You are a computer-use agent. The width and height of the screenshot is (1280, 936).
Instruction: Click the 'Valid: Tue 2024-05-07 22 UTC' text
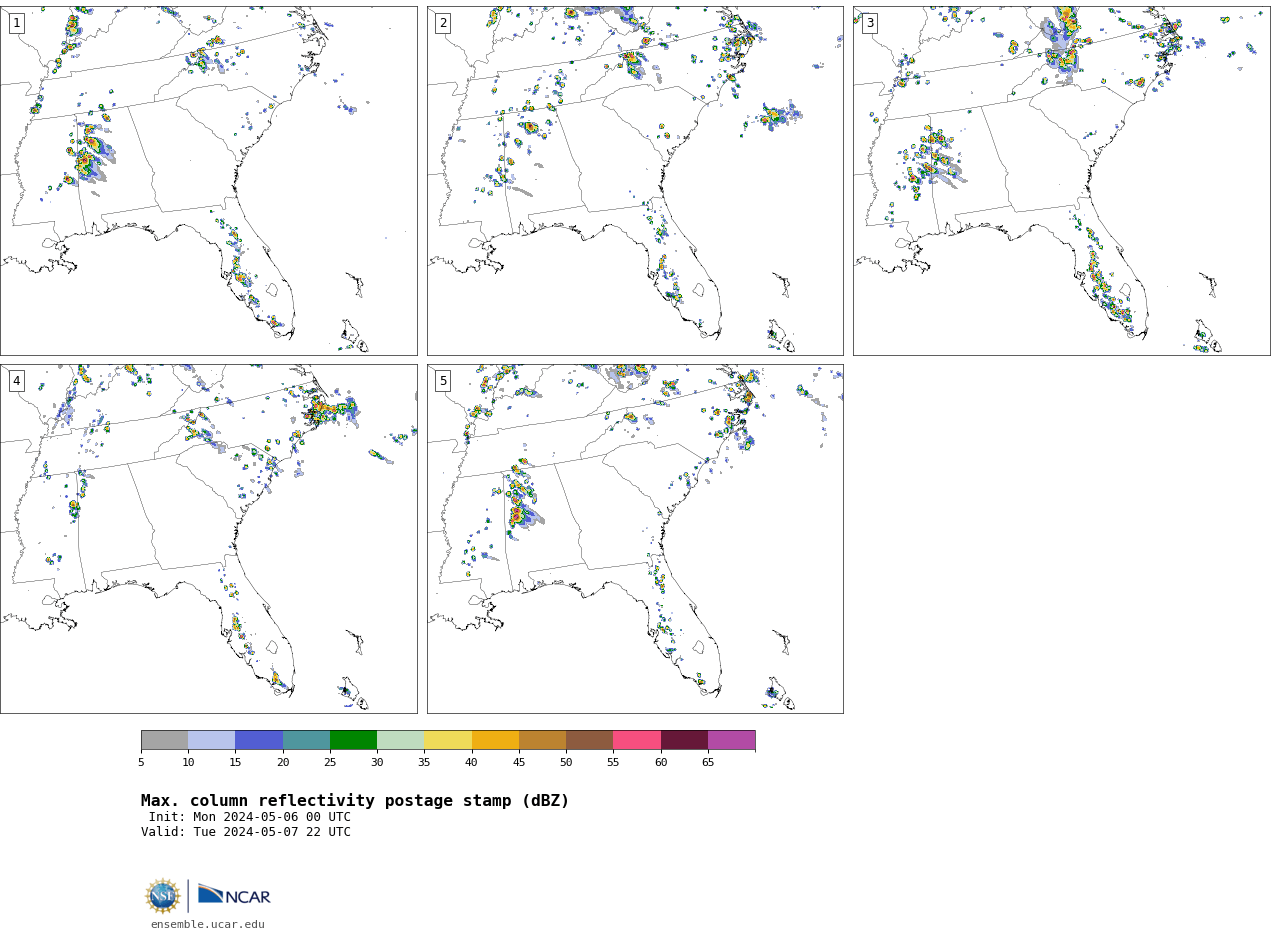tap(246, 832)
